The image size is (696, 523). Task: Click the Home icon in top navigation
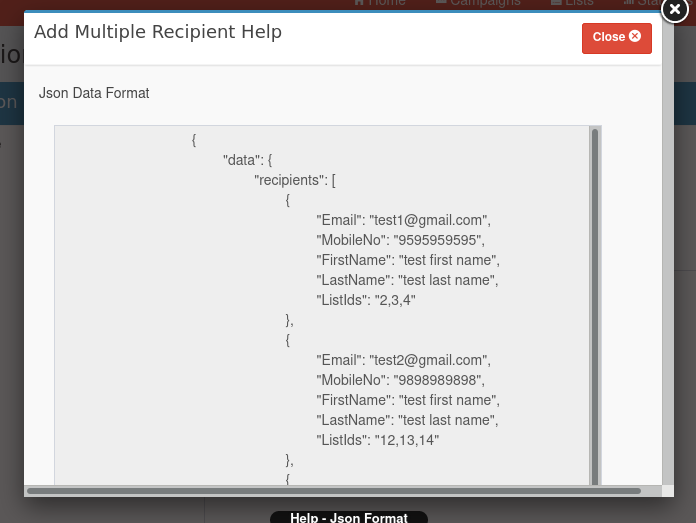coord(359,3)
